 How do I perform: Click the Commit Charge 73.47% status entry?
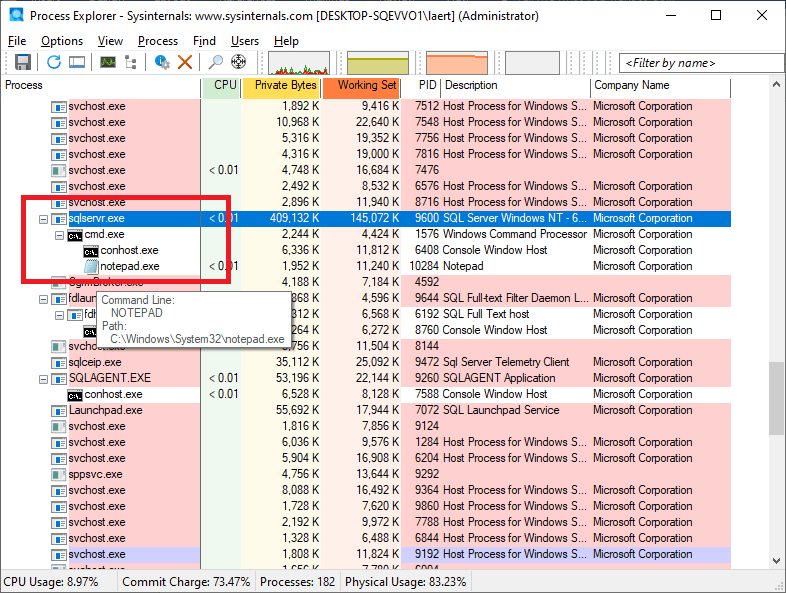(186, 582)
